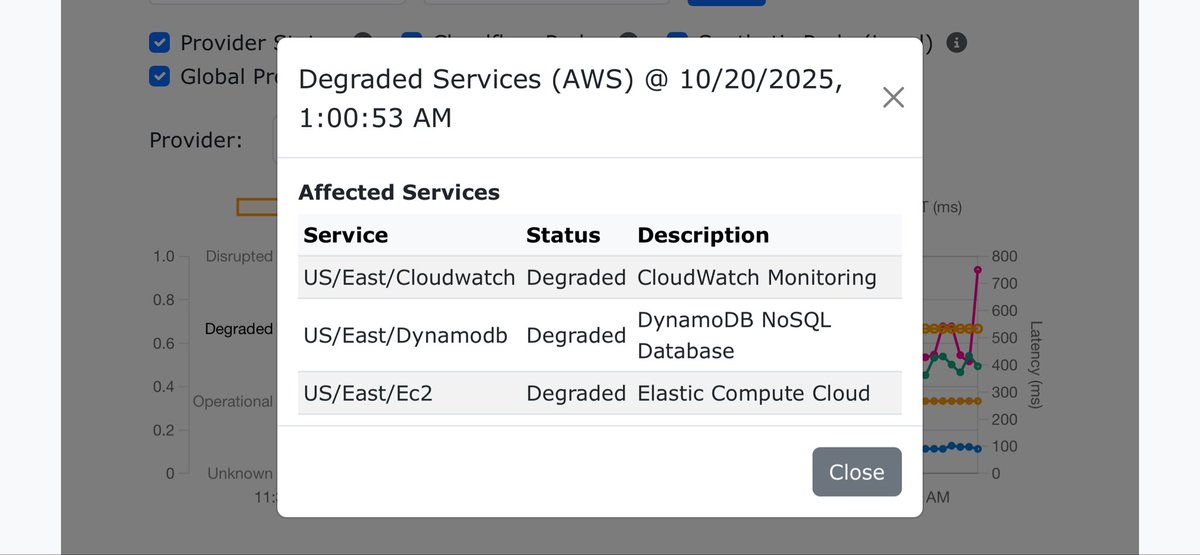Click the orange legend box above the chart
The height and width of the screenshot is (555, 1200).
(257, 207)
